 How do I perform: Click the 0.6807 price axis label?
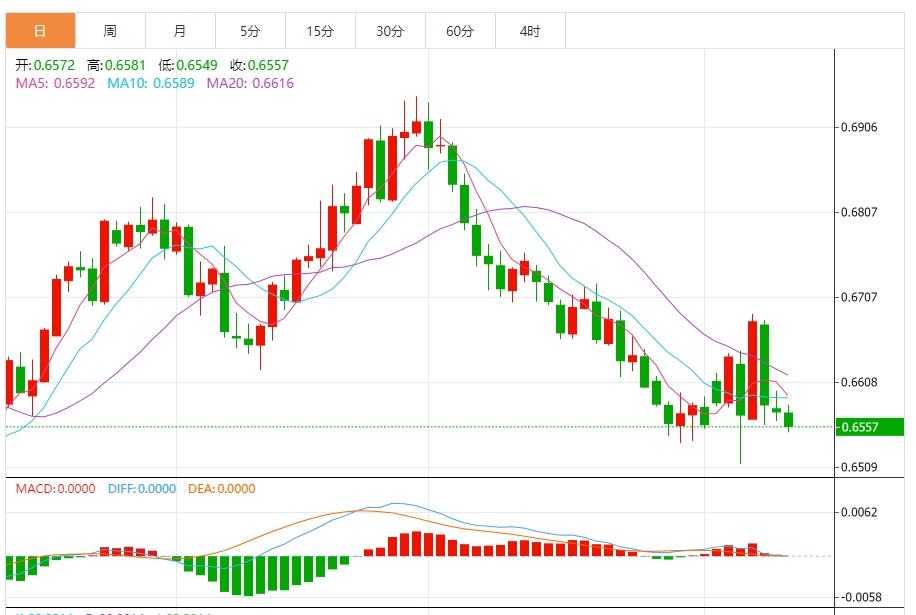pyautogui.click(x=859, y=212)
